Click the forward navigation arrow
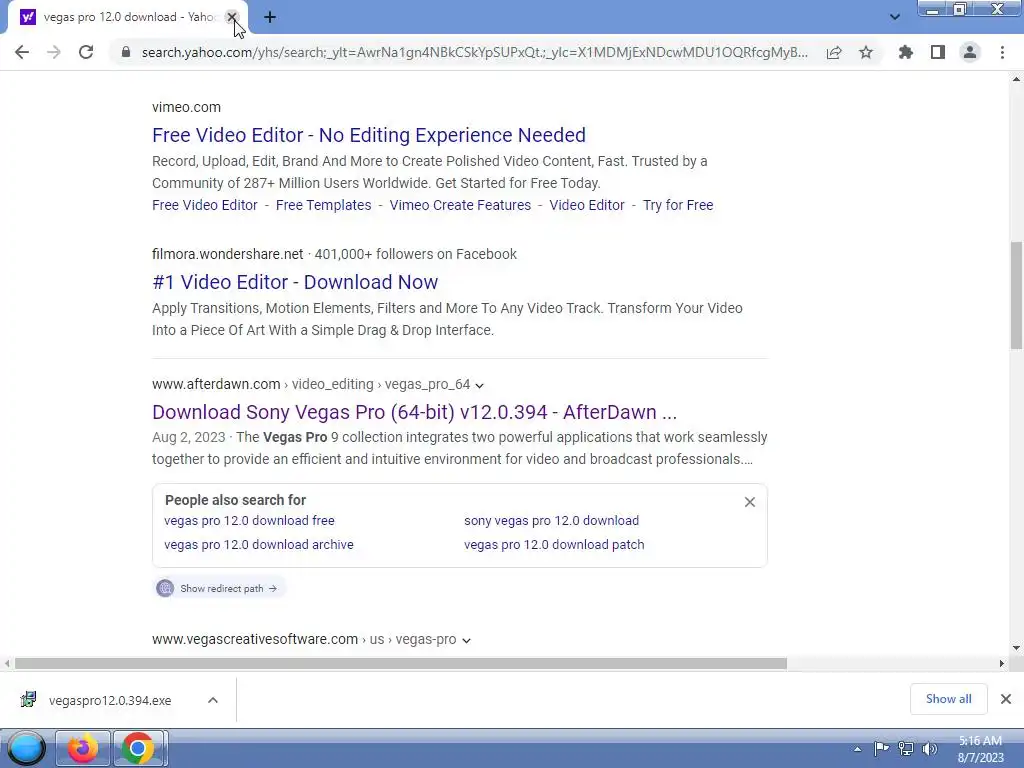Viewport: 1024px width, 768px height. pos(54,52)
